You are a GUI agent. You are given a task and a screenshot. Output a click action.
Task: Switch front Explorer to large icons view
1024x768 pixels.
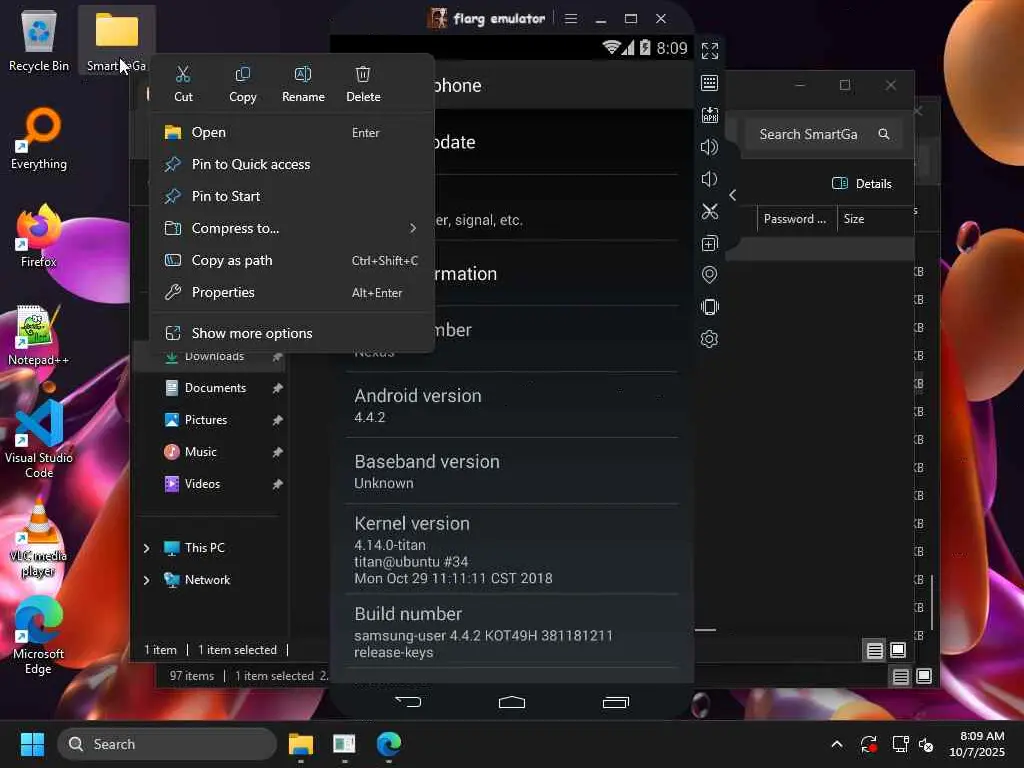898,650
